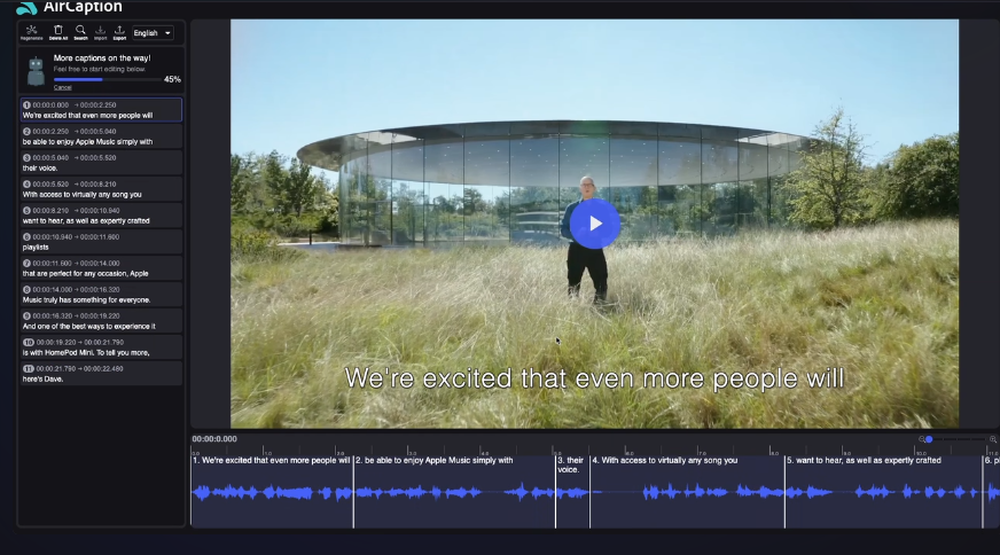Click timeline segment '4. With access to virtually any song you'
Image resolution: width=1000 pixels, height=555 pixels.
pyautogui.click(x=688, y=491)
